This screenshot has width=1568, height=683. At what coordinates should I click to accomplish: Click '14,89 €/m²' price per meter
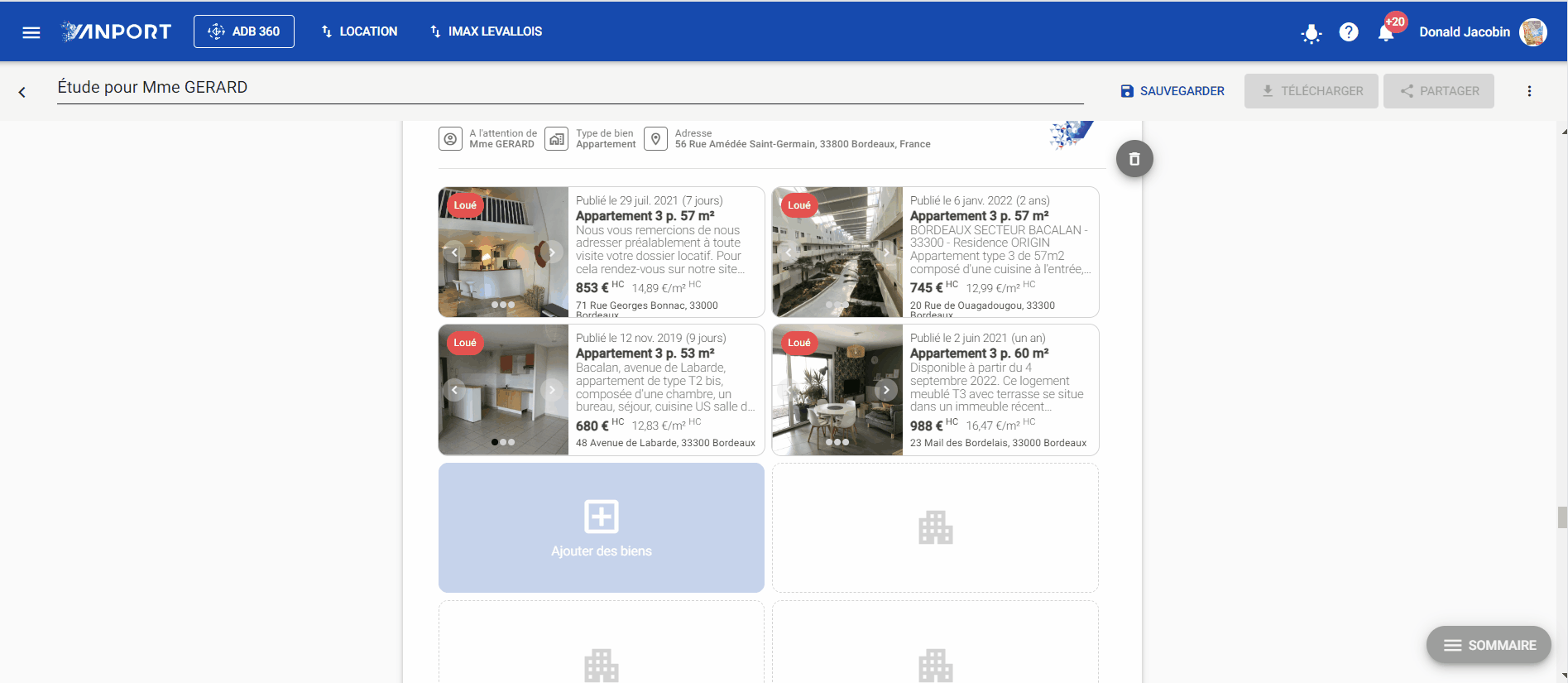pyautogui.click(x=659, y=288)
